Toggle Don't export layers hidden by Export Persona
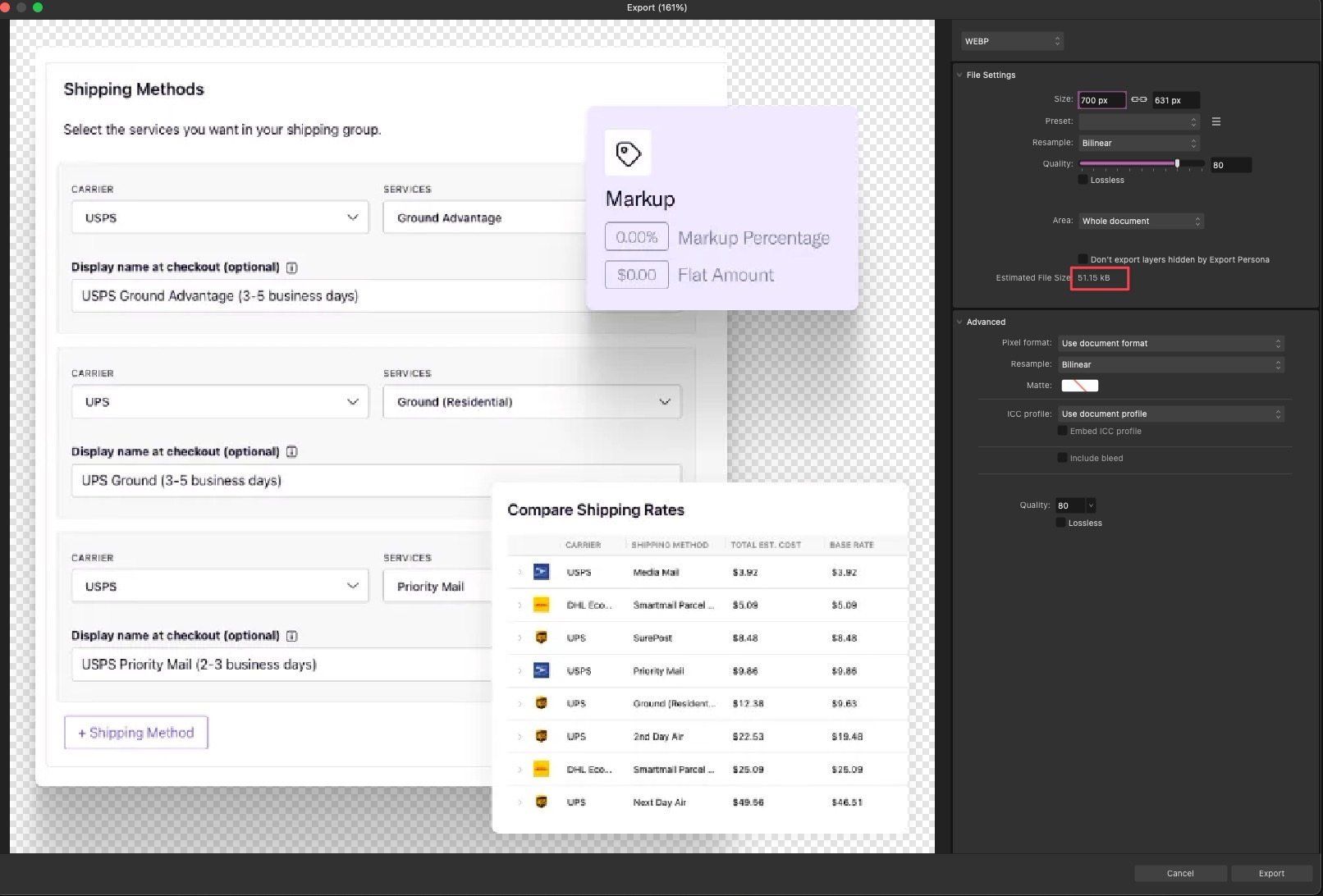1323x896 pixels. (1083, 259)
